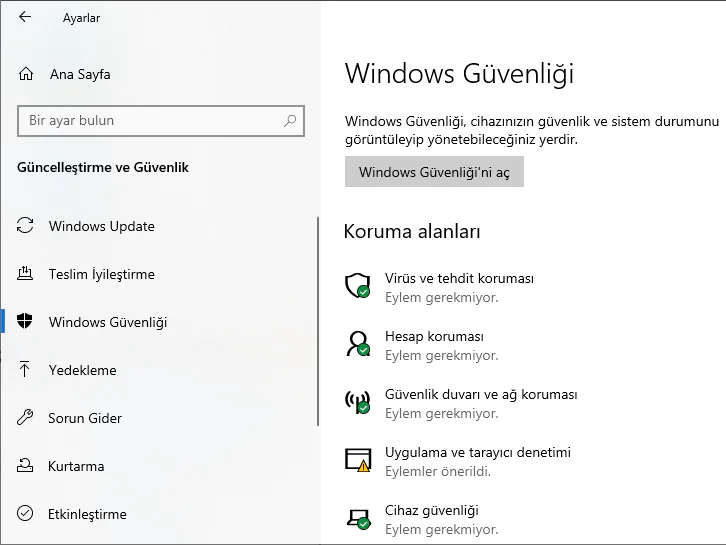Open Hesap koruması

point(434,336)
